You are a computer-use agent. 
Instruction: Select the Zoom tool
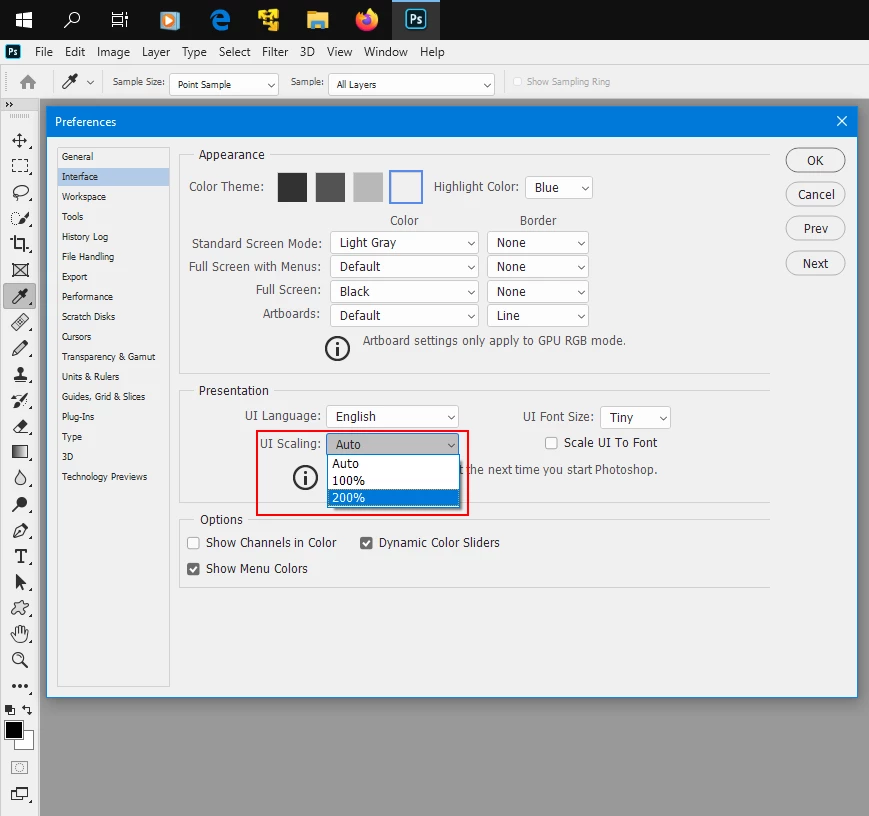20,660
